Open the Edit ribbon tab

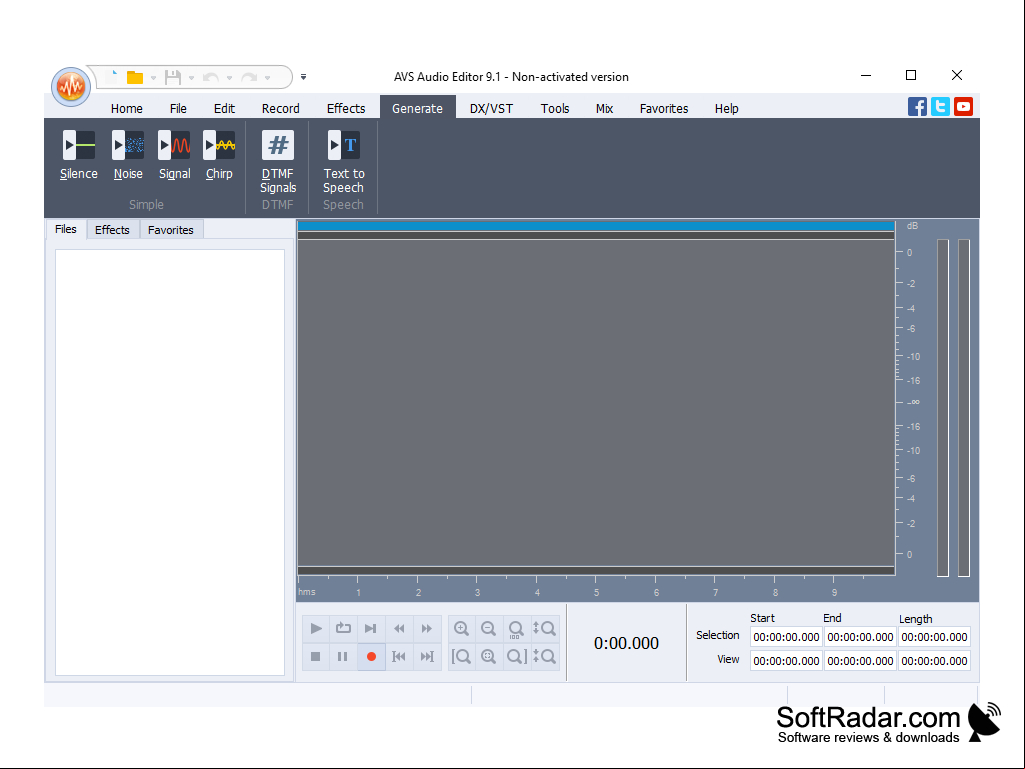[224, 109]
